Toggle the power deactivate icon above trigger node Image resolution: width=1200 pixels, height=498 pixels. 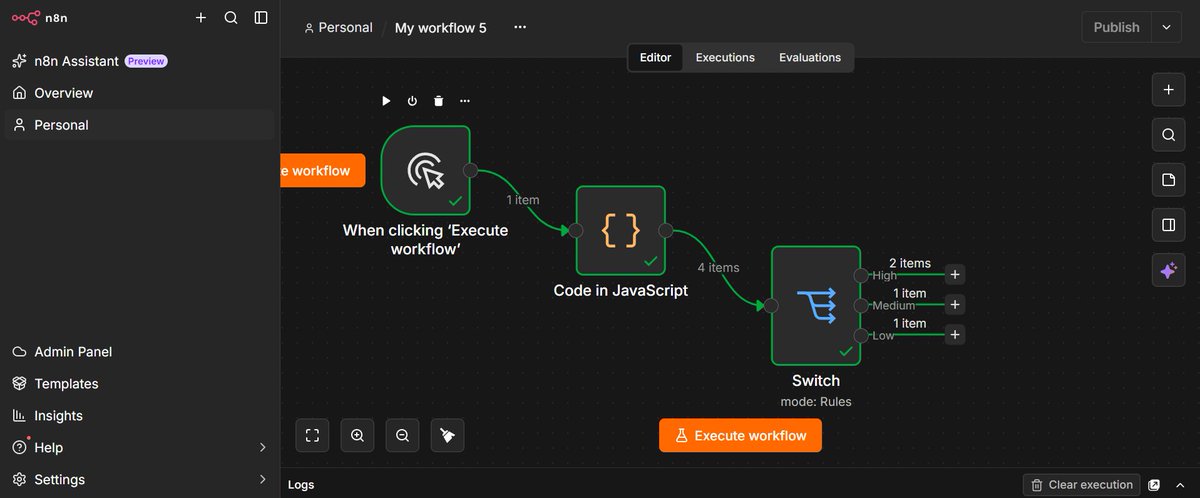(412, 101)
